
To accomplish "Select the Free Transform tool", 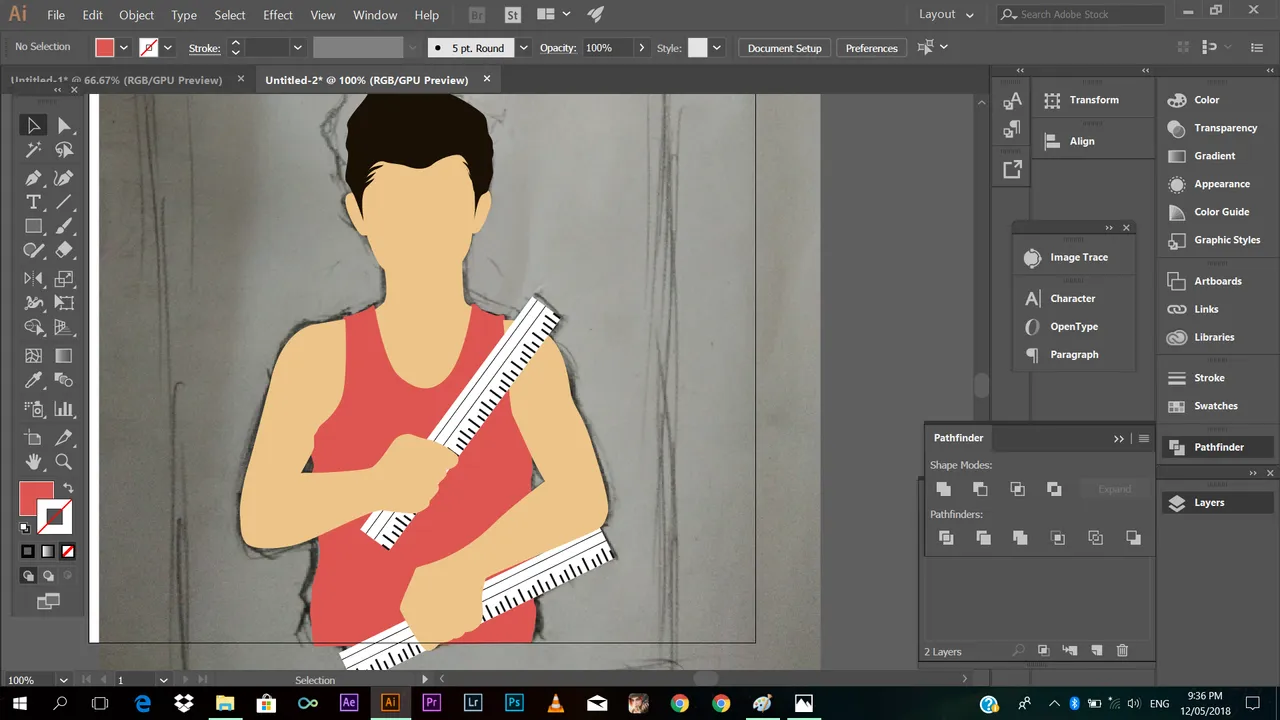I will (x=64, y=303).
